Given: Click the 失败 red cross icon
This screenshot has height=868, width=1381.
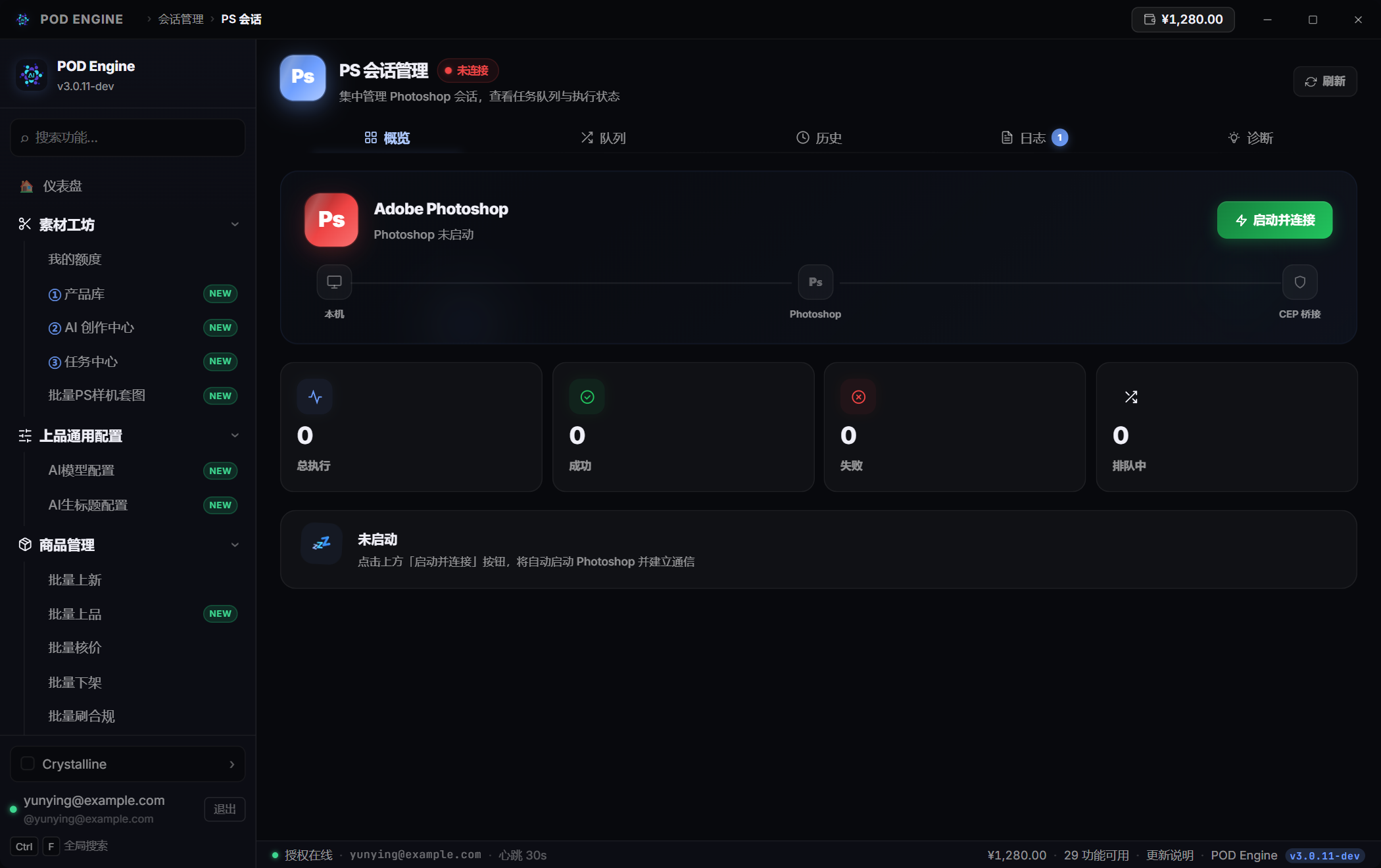Looking at the screenshot, I should (858, 397).
